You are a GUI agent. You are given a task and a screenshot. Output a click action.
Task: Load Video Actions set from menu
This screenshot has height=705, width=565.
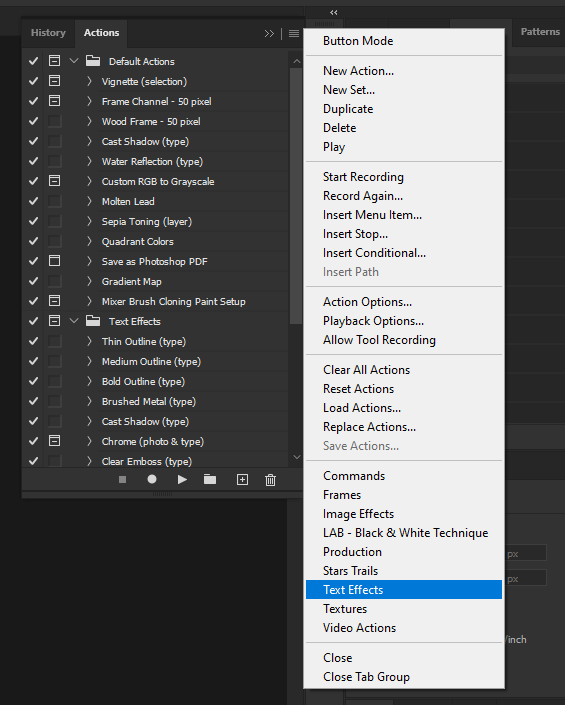pos(359,628)
